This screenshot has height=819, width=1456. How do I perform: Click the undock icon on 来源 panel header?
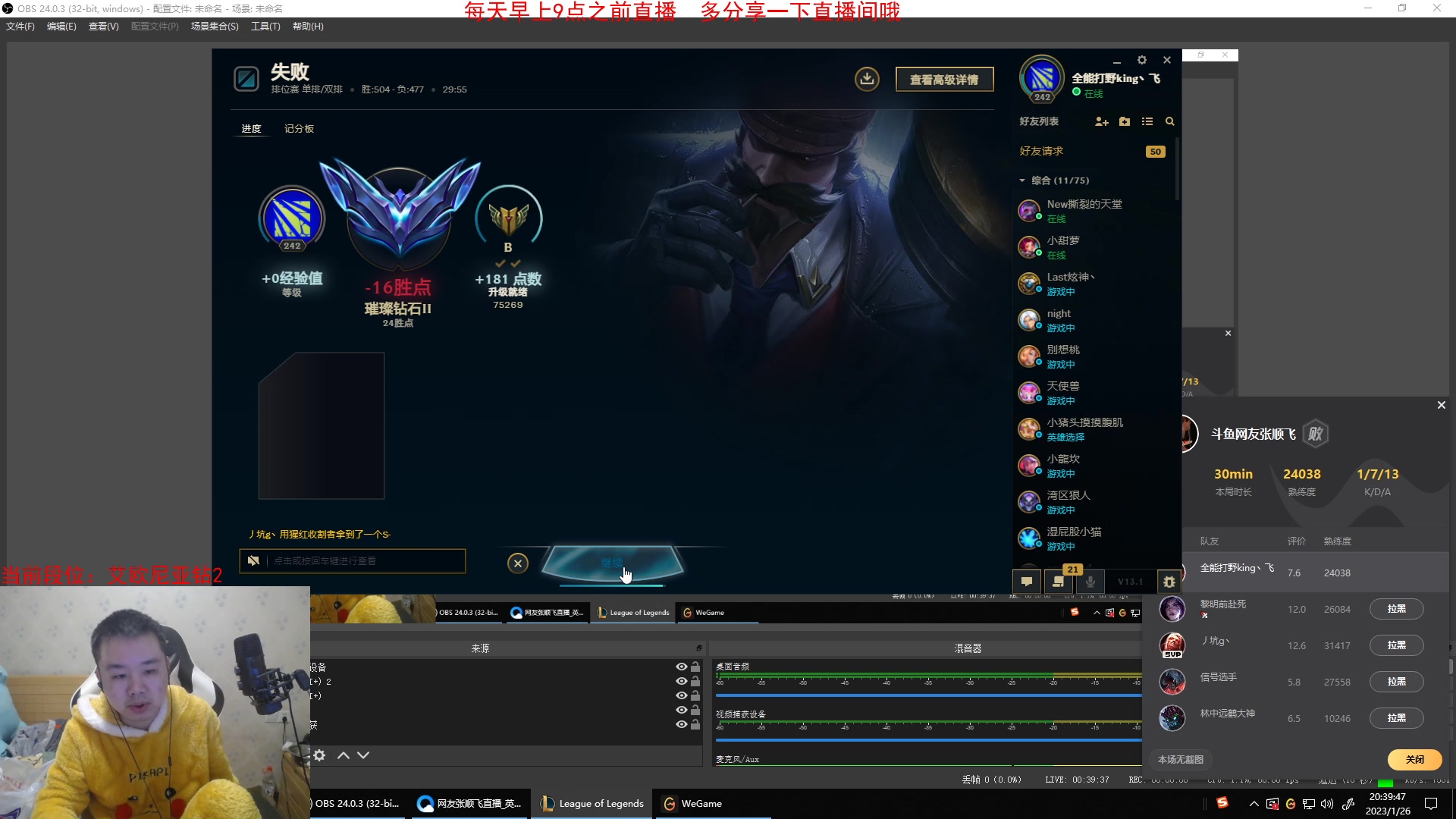point(699,648)
